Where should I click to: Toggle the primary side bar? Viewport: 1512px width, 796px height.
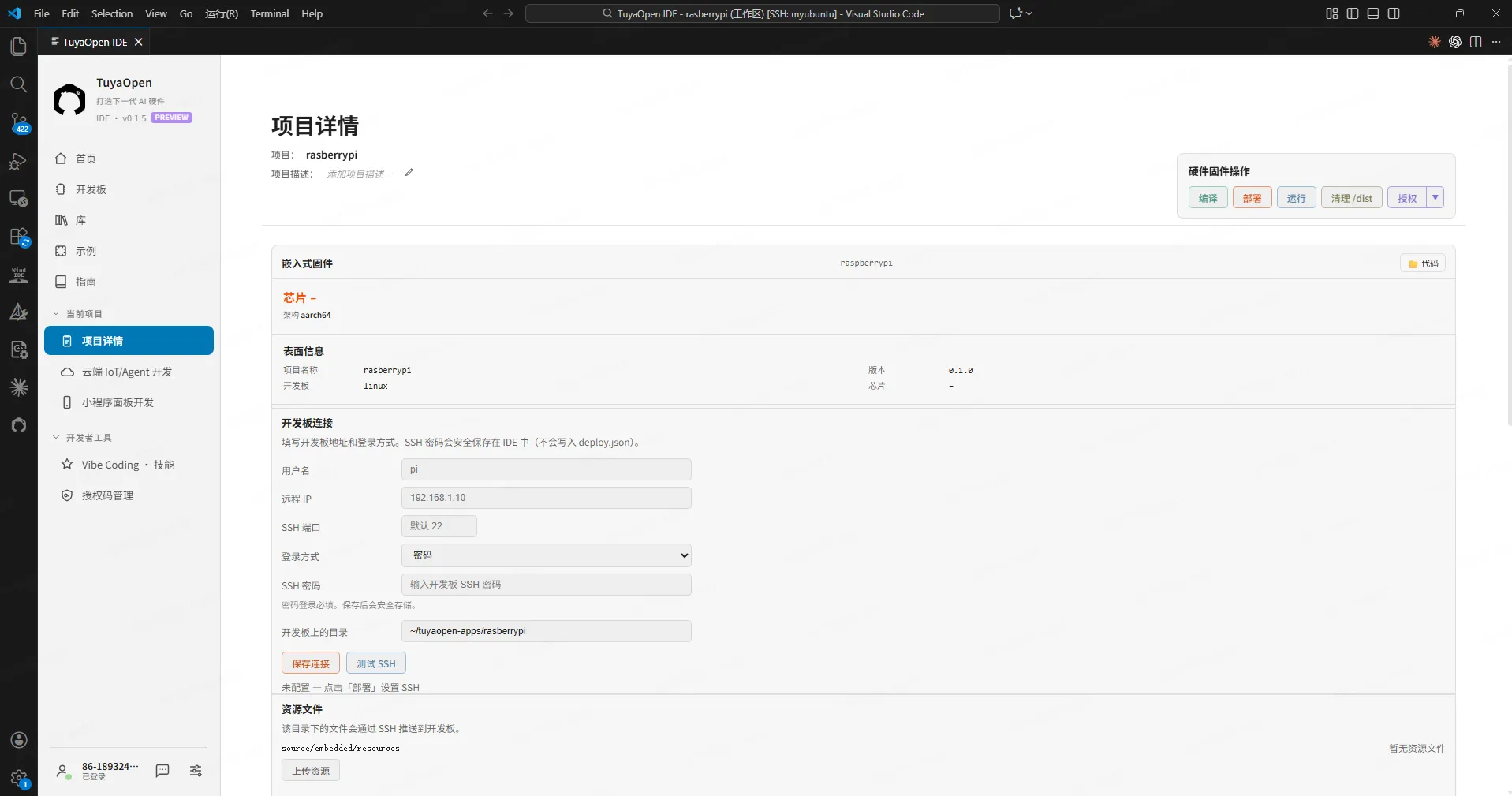tap(1353, 13)
